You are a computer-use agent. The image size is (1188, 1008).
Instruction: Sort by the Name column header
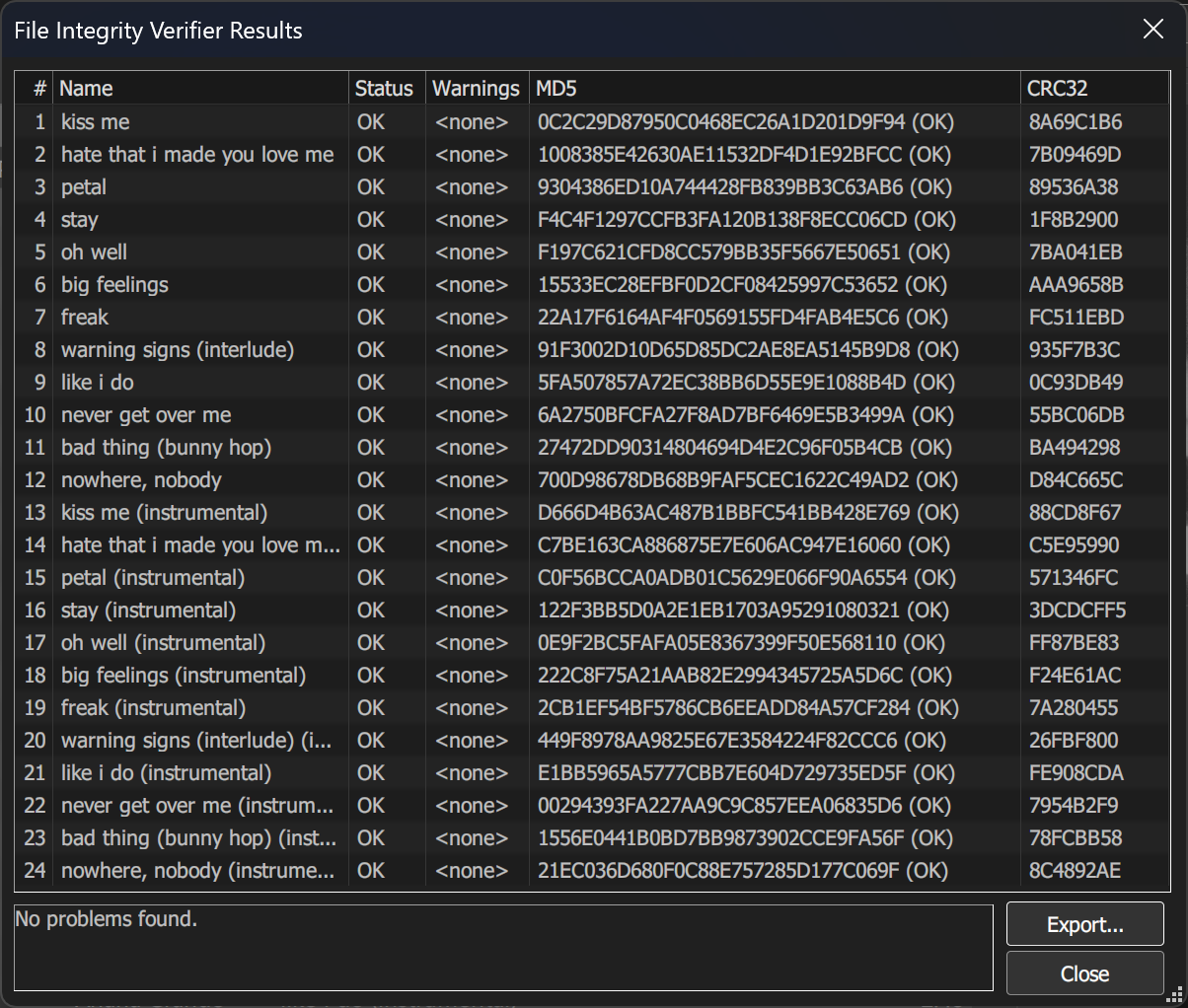[200, 88]
